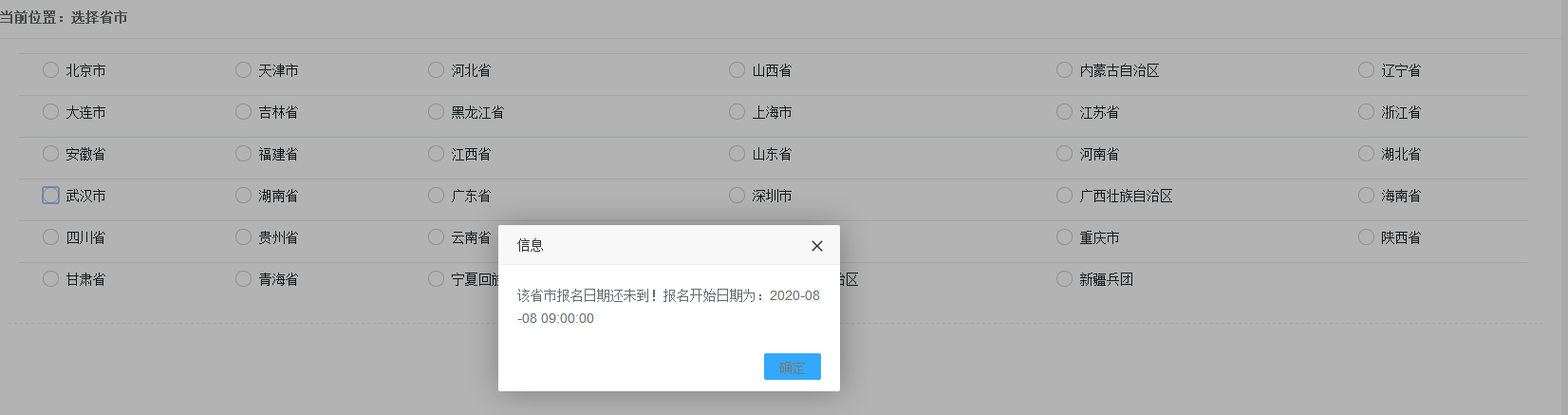This screenshot has width=1568, height=415.
Task: Choose the 浙江省 radio option
Action: pos(1366,112)
